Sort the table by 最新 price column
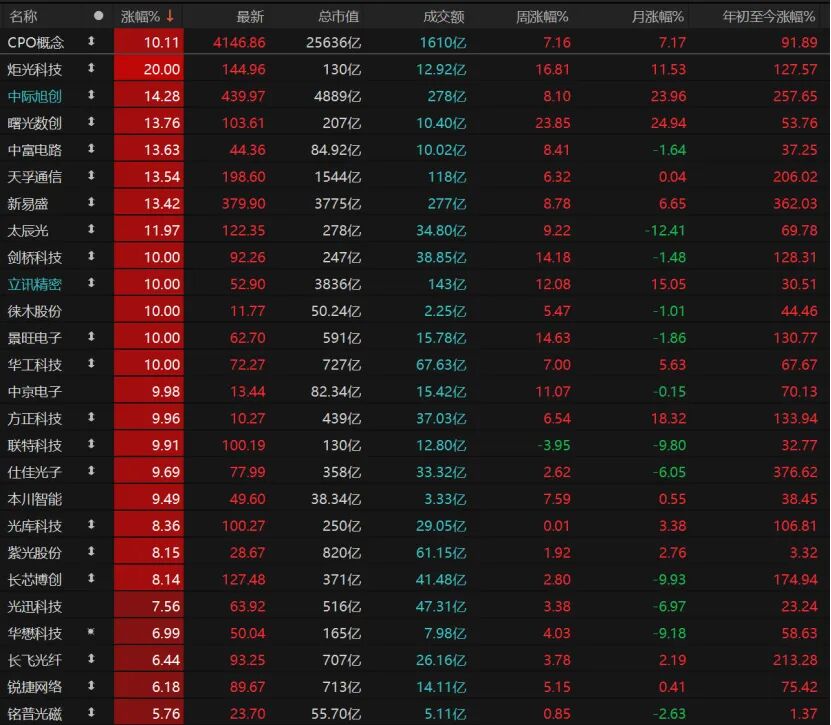831x725 pixels. (x=250, y=16)
